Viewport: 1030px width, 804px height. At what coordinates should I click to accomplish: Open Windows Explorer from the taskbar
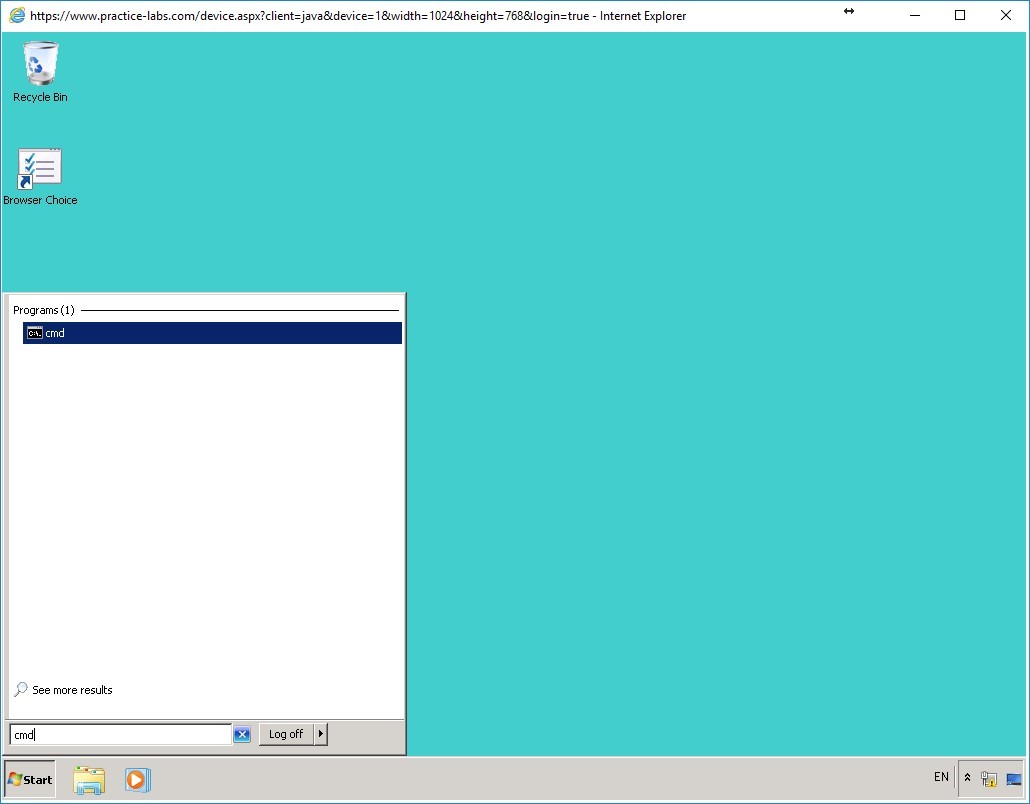coord(89,779)
